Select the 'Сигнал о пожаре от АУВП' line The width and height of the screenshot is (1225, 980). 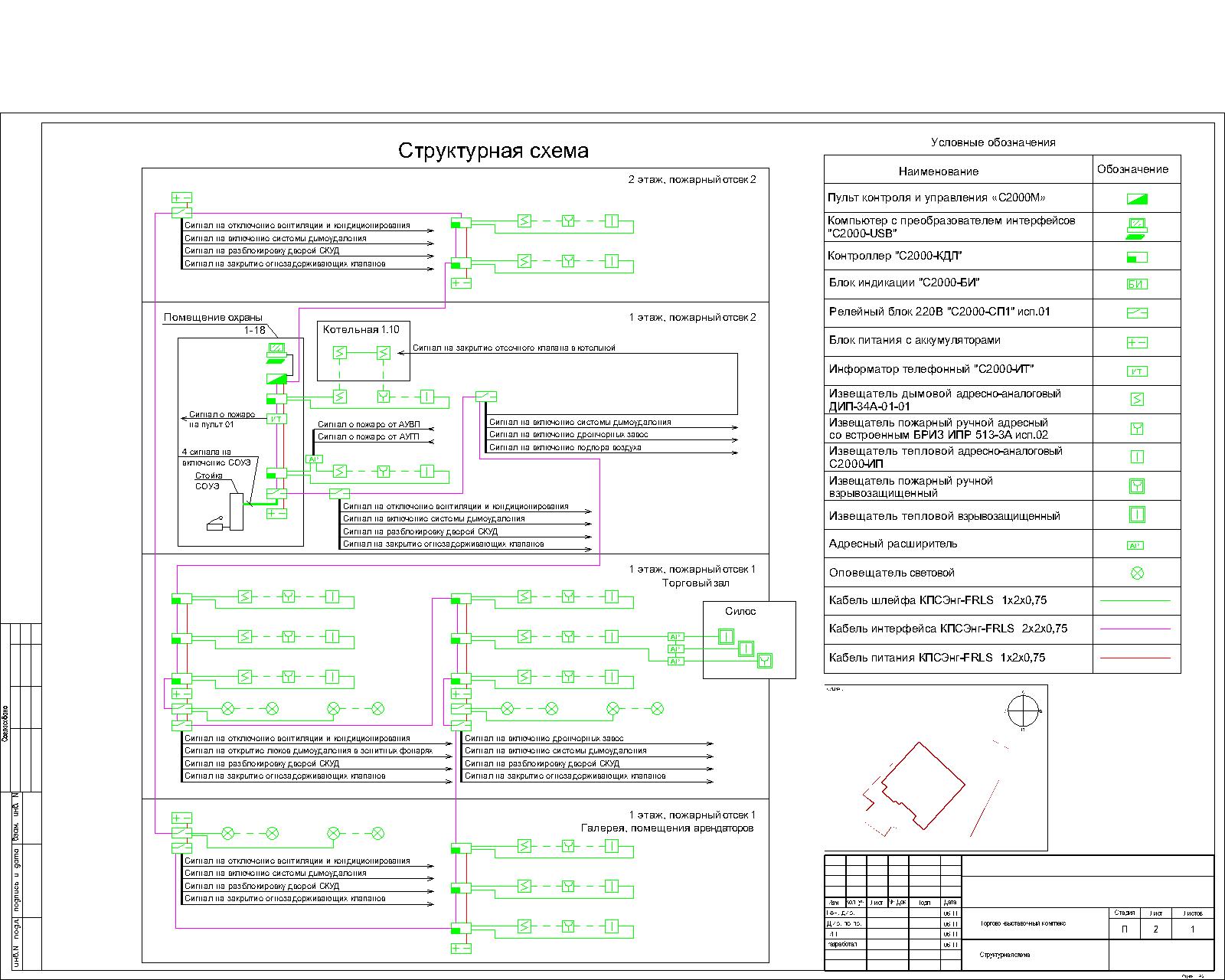(x=369, y=424)
